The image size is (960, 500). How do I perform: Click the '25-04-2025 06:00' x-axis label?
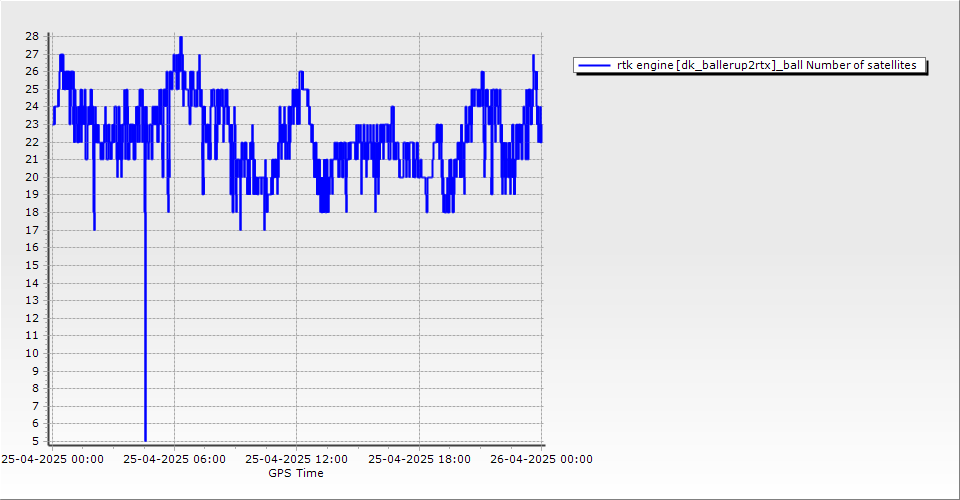[x=174, y=459]
